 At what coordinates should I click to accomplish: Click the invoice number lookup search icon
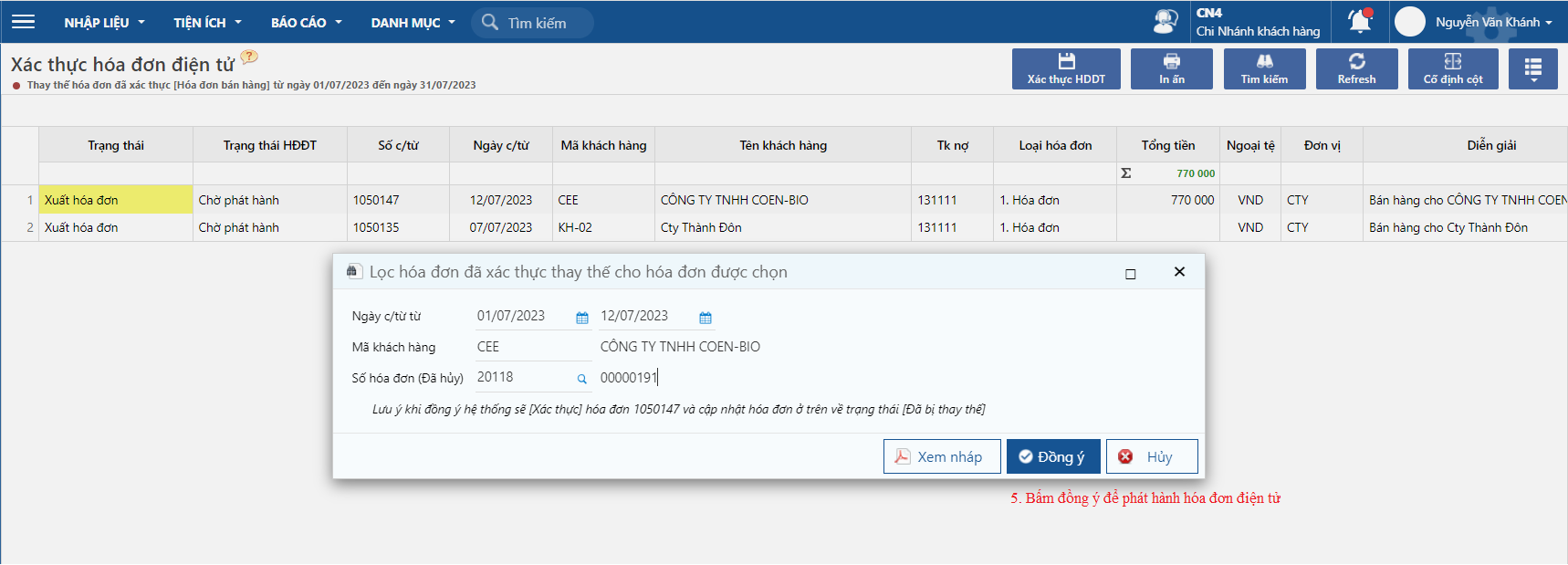(581, 379)
